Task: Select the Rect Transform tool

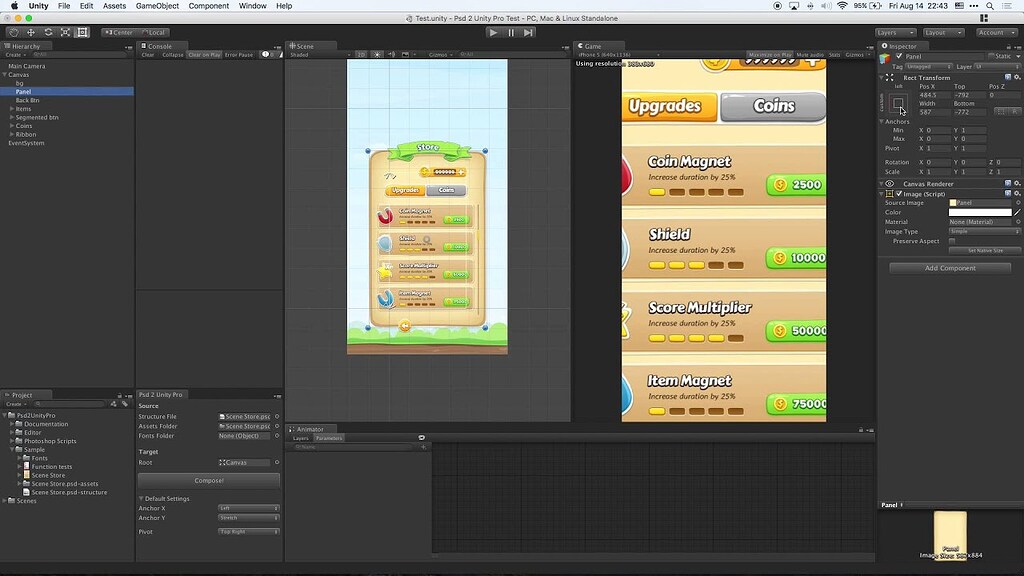Action: click(82, 33)
